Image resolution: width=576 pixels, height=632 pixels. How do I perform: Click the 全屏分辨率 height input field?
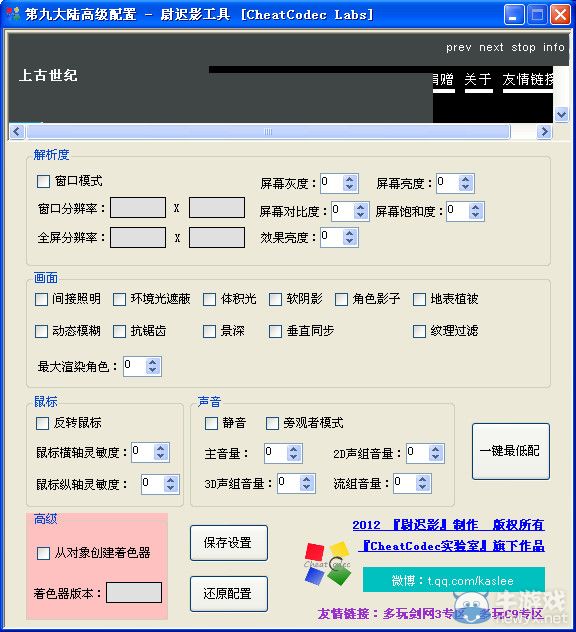217,237
